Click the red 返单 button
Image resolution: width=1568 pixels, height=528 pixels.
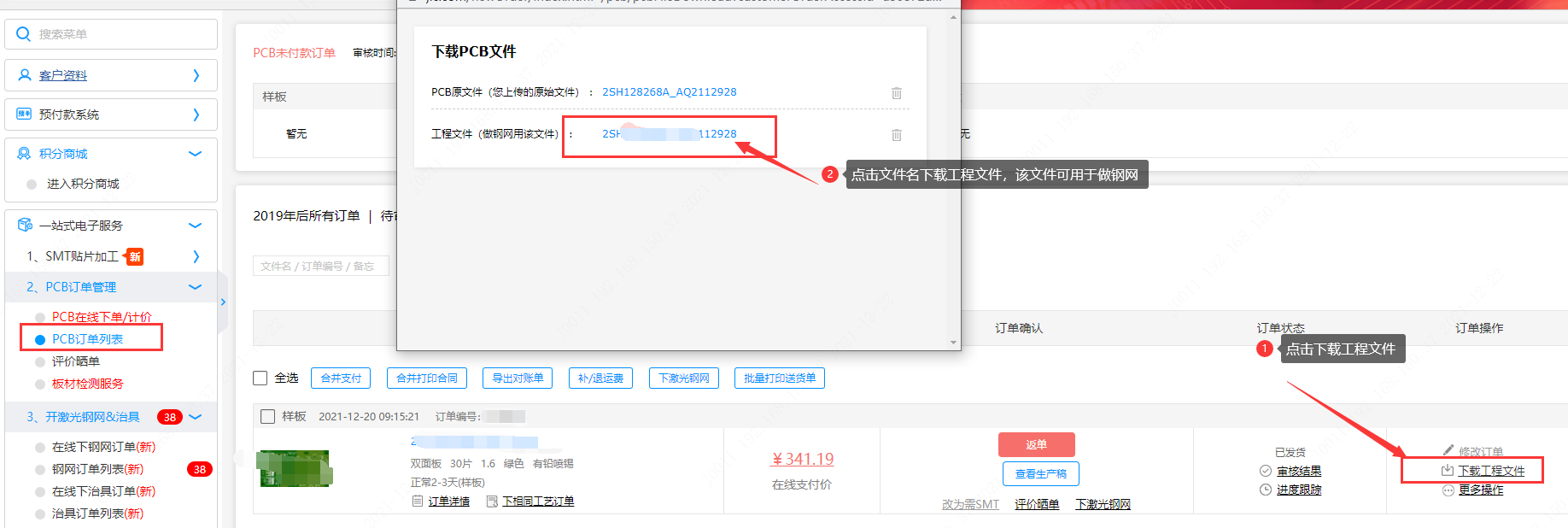1036,444
